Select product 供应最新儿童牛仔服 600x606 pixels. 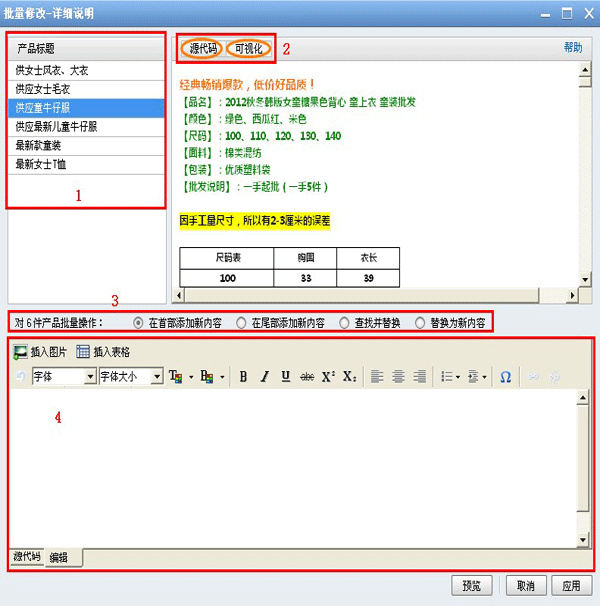[86, 127]
